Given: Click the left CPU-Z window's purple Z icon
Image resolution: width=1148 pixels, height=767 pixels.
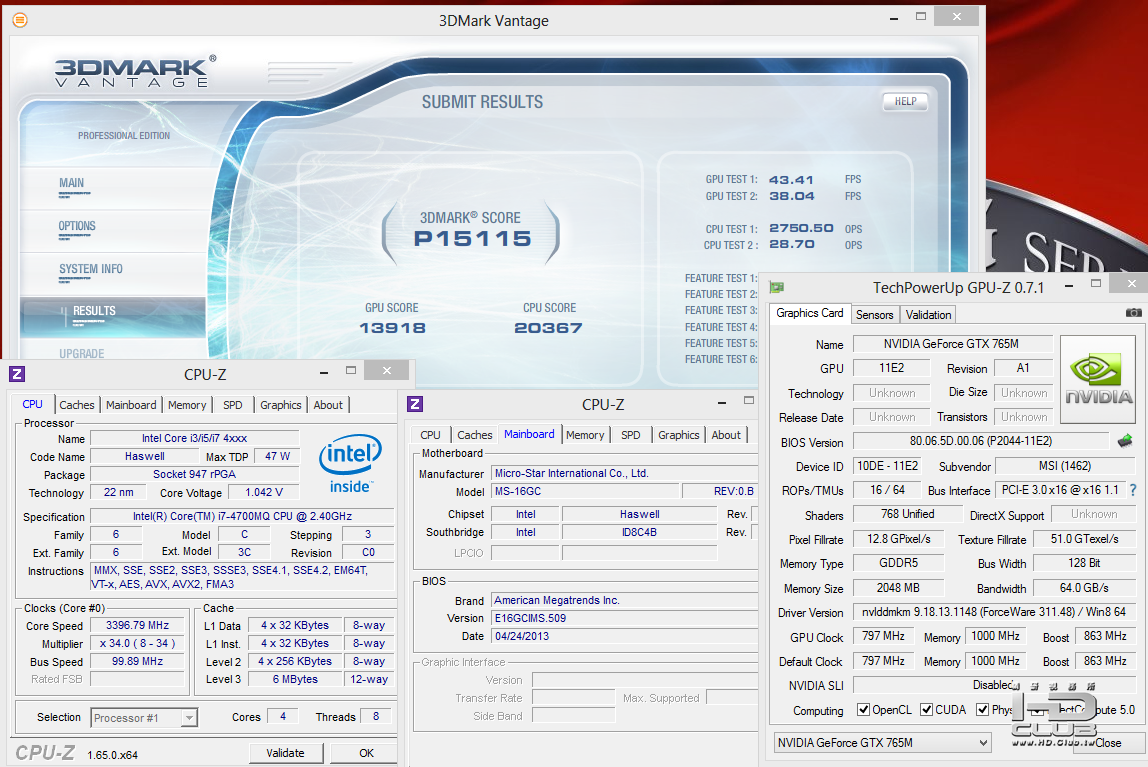Looking at the screenshot, I should [x=16, y=374].
